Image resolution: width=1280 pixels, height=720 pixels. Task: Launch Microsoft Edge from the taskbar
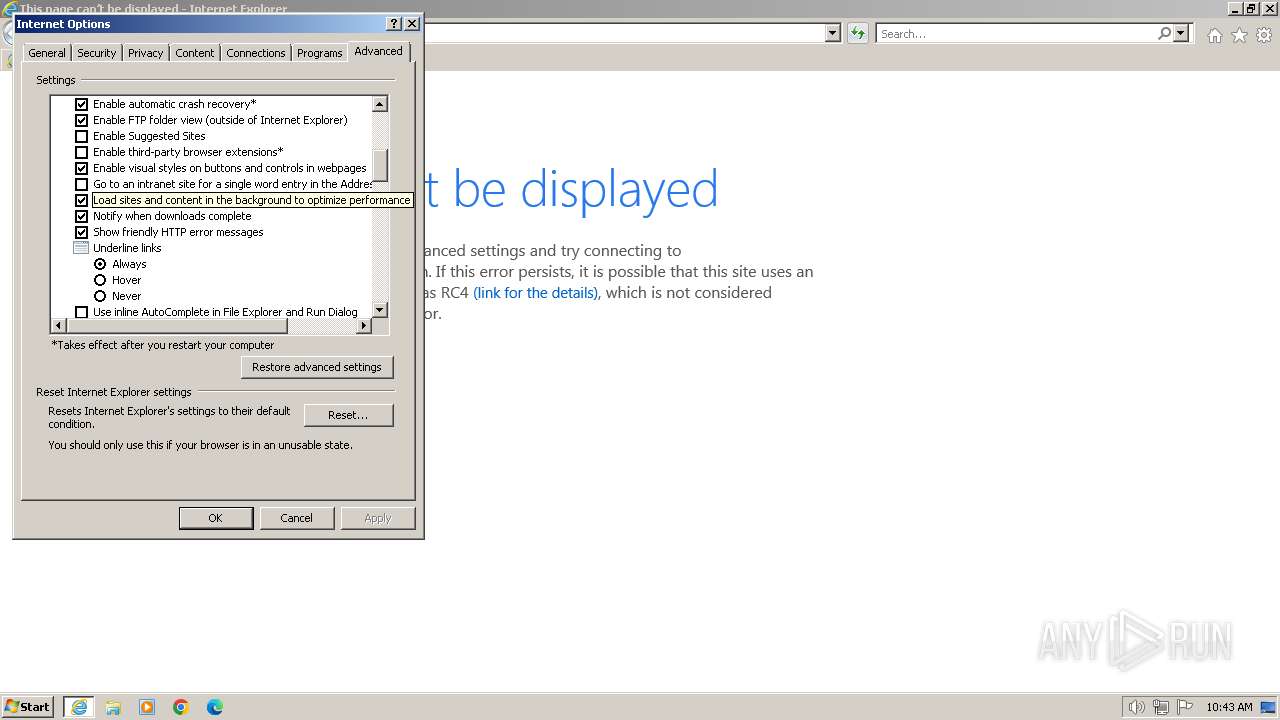pos(215,707)
